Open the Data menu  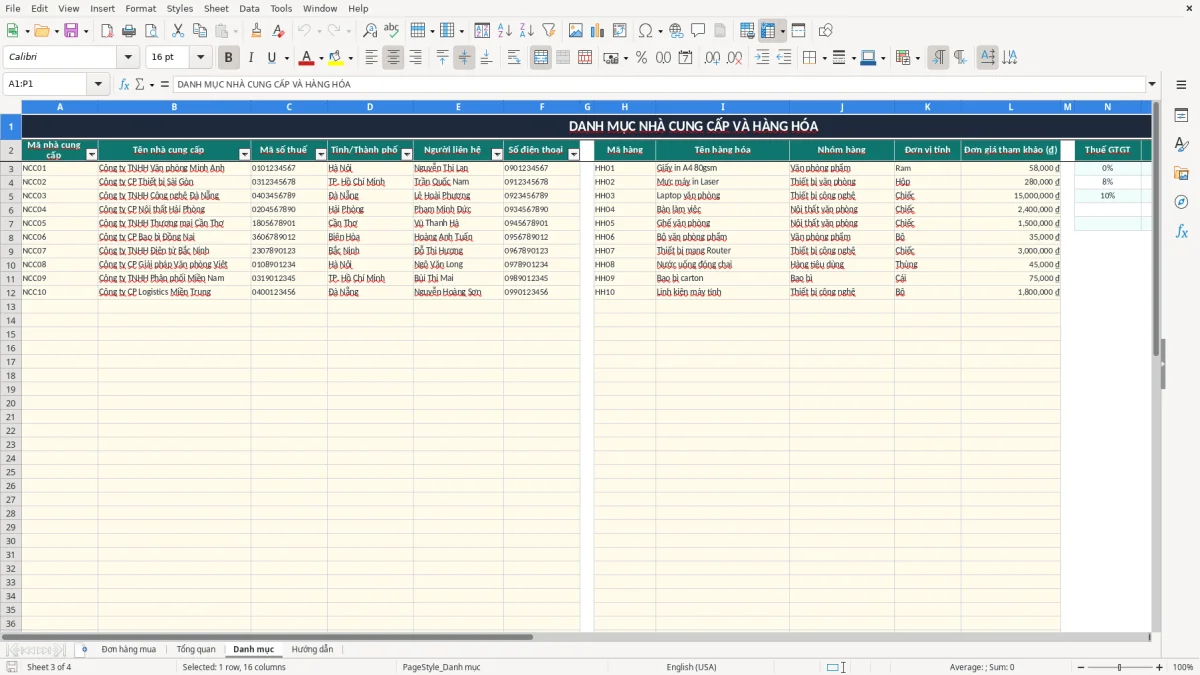[249, 8]
